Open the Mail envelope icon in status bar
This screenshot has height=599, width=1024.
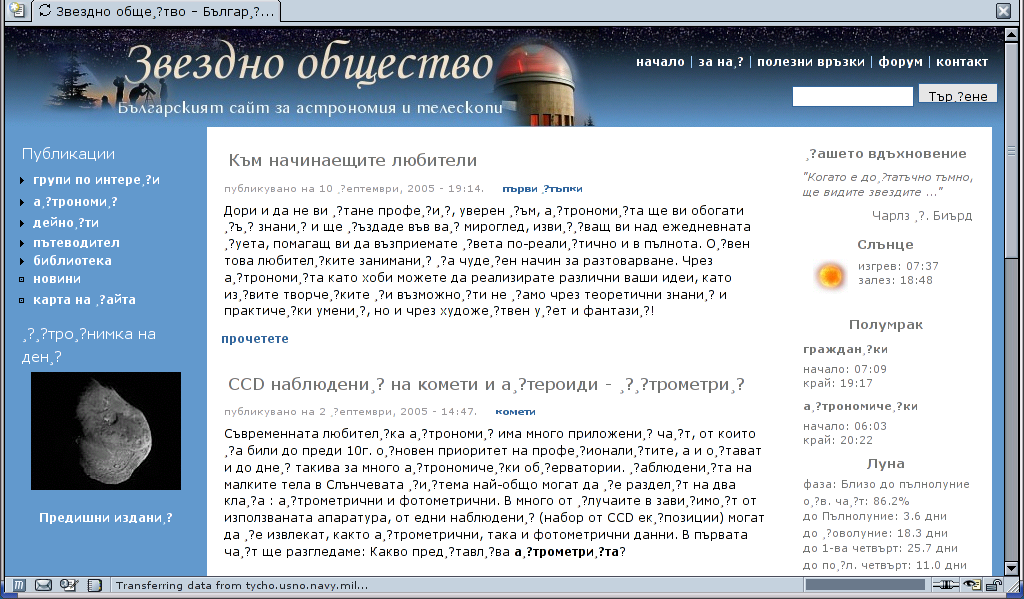43,585
